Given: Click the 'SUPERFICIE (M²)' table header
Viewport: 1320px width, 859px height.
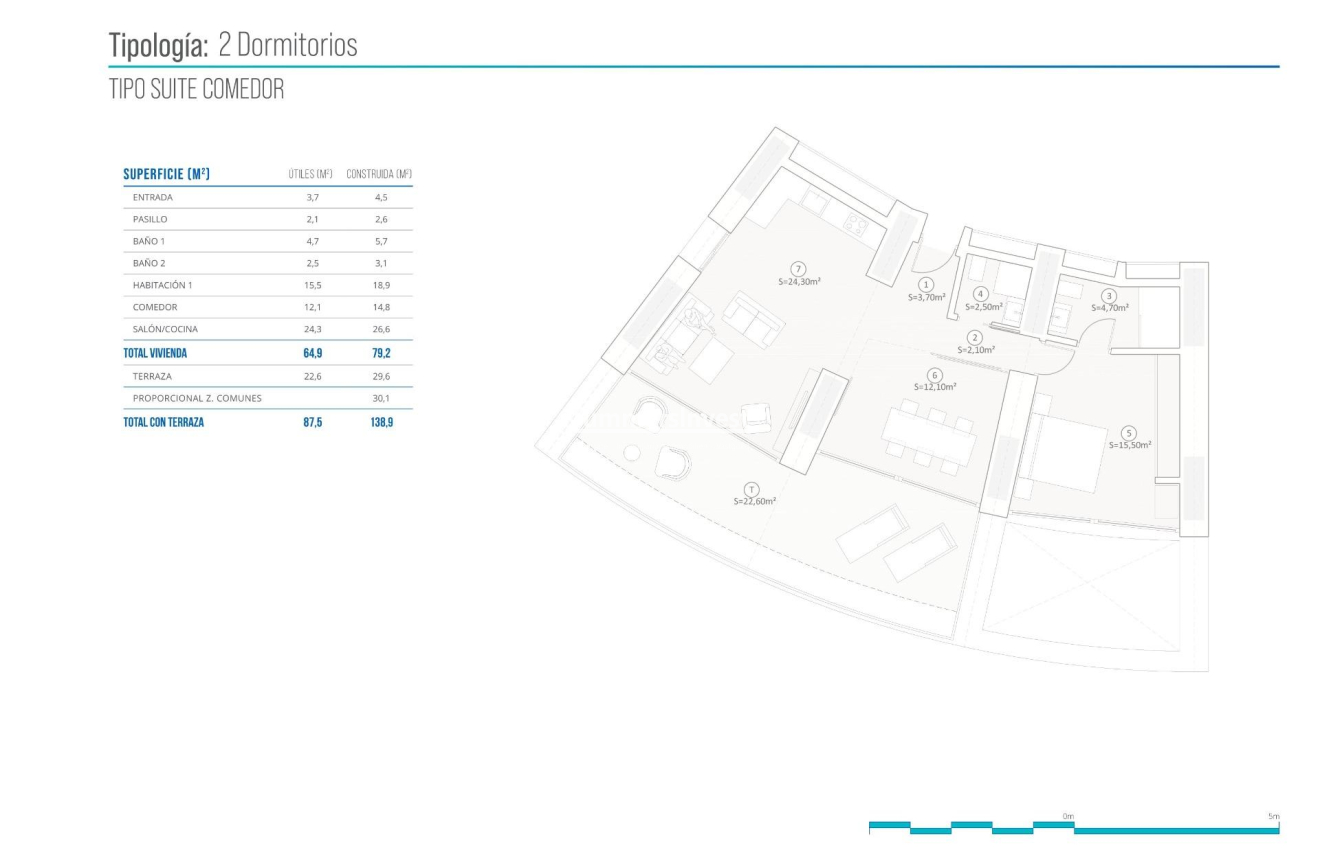Looking at the screenshot, I should point(166,174).
